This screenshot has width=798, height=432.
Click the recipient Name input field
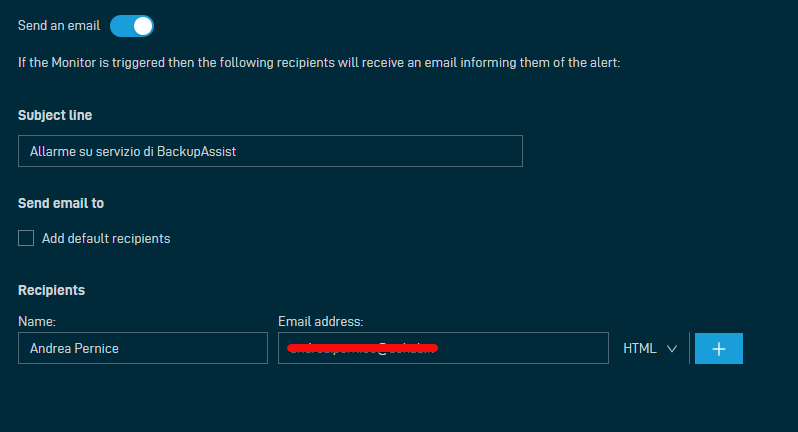point(142,348)
